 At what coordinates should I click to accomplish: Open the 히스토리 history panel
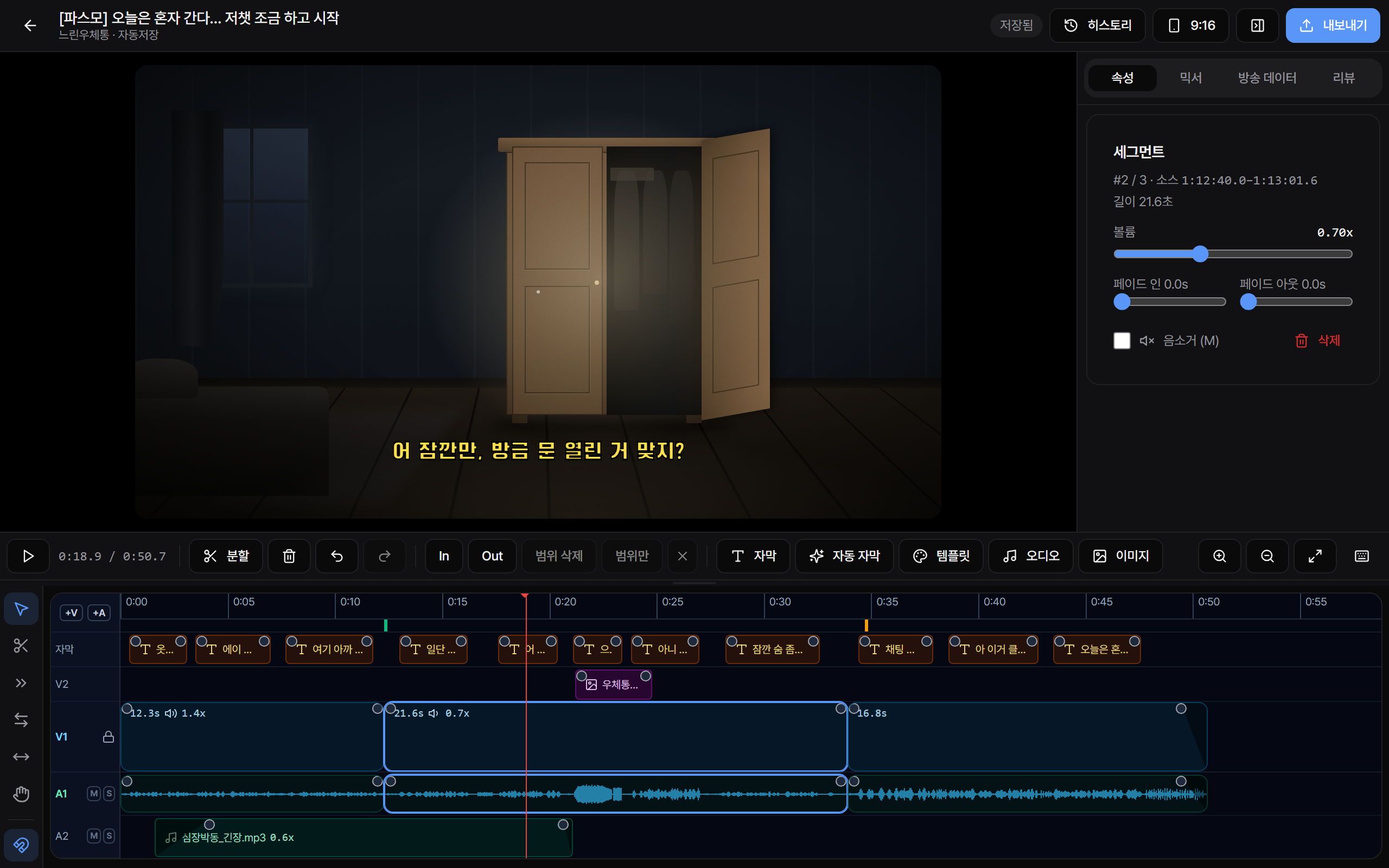[1097, 25]
